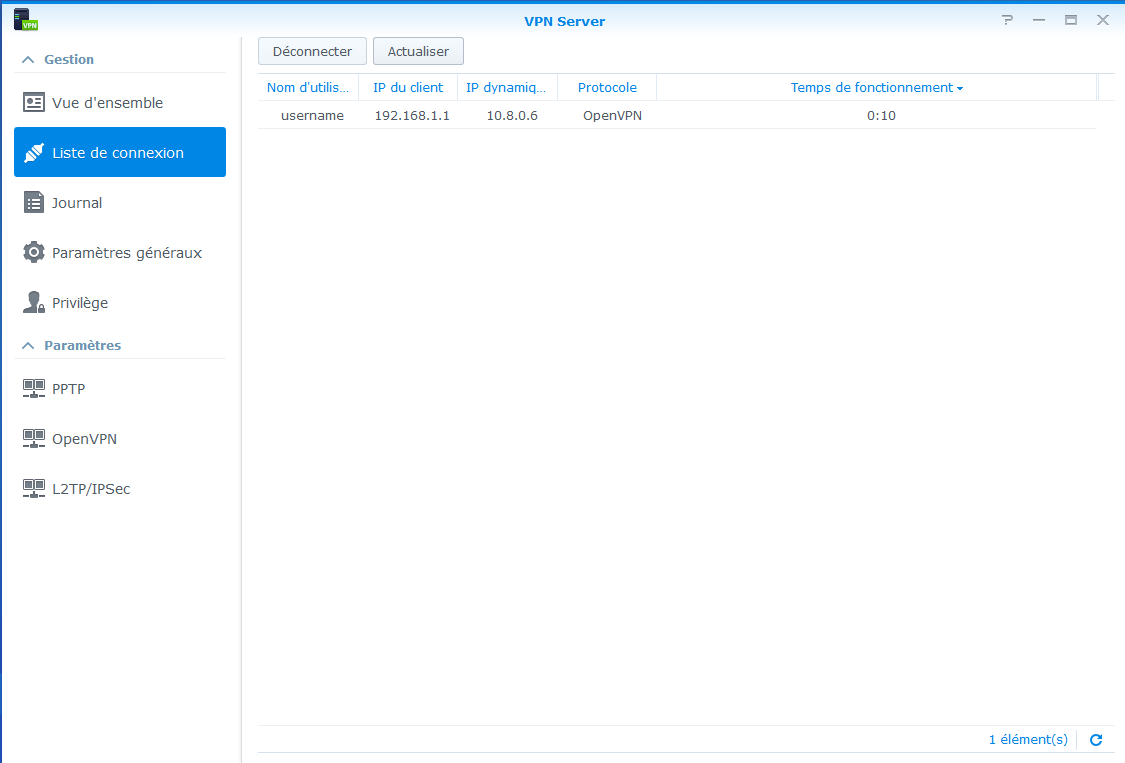Click the Nom d'utilisateur column header
Image resolution: width=1125 pixels, height=763 pixels.
coord(308,88)
